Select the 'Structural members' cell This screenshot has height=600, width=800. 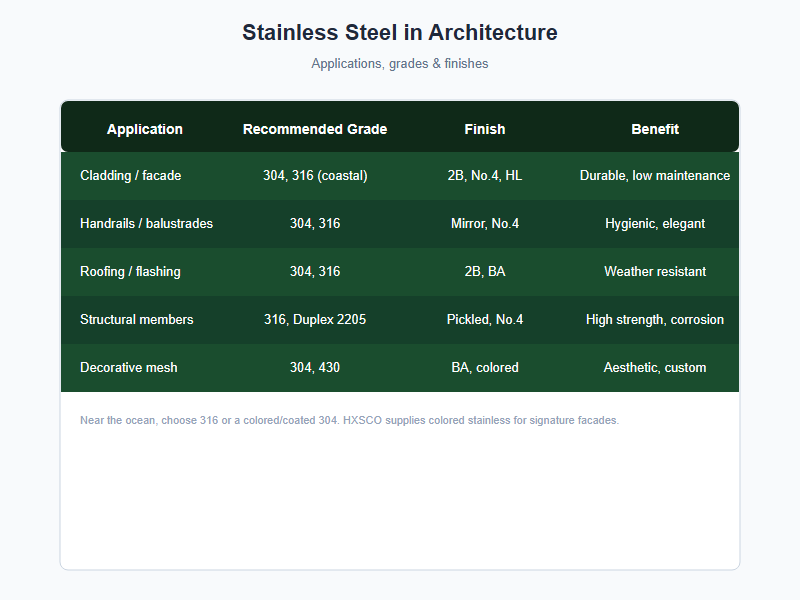coord(137,319)
